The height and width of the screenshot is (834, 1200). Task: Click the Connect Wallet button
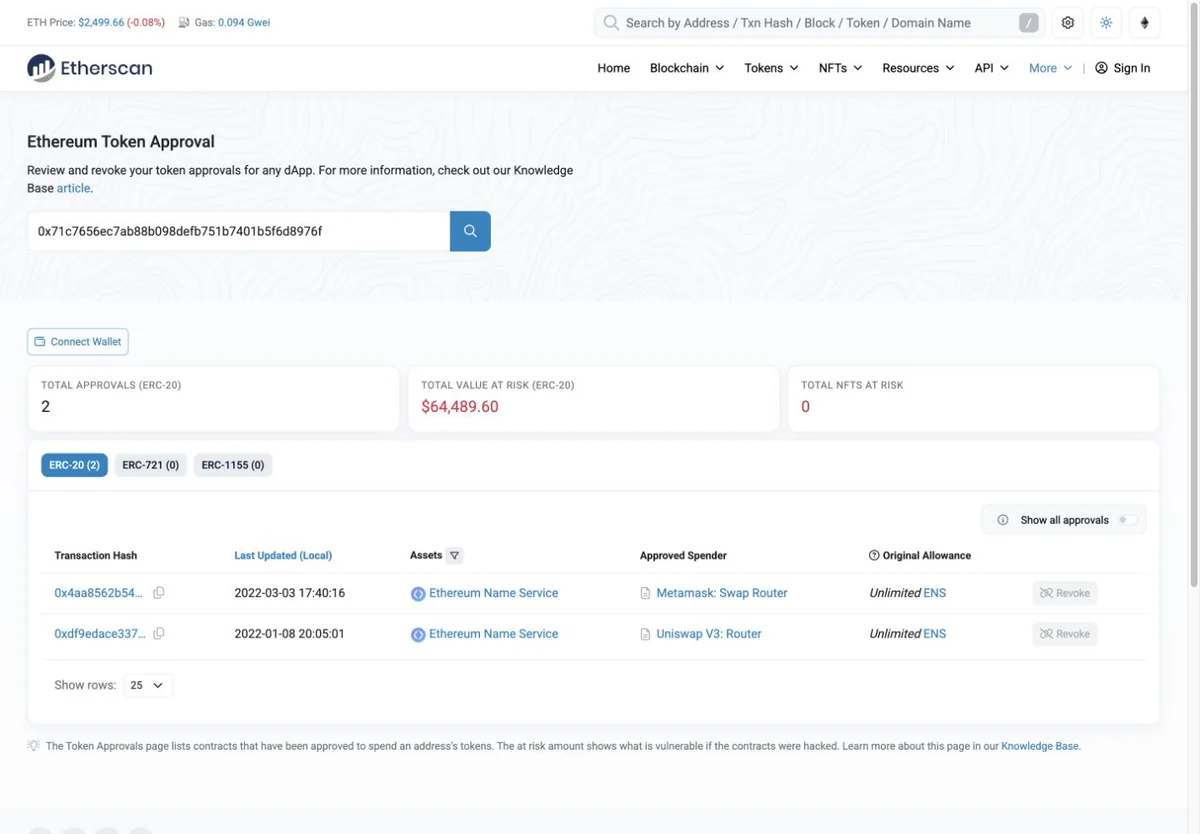78,342
